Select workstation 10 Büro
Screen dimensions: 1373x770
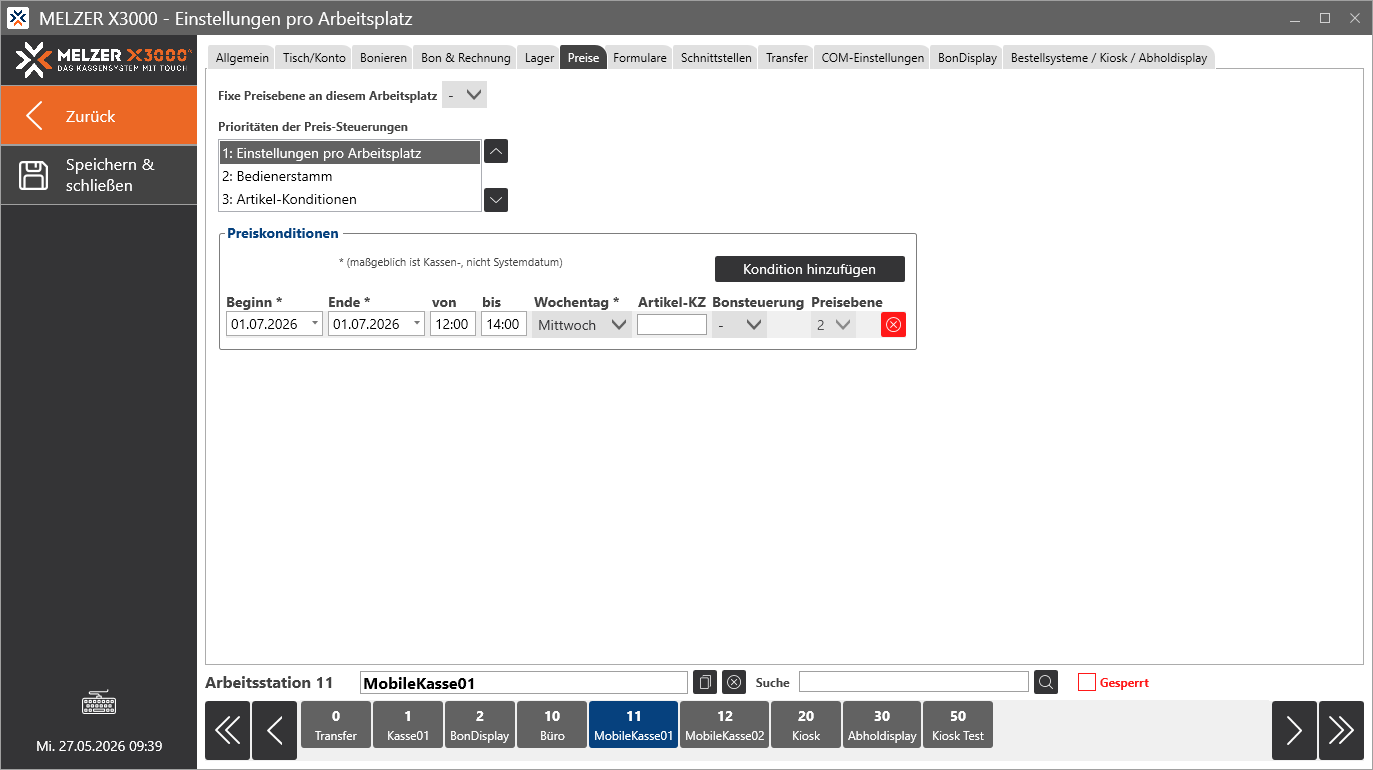pyautogui.click(x=552, y=726)
